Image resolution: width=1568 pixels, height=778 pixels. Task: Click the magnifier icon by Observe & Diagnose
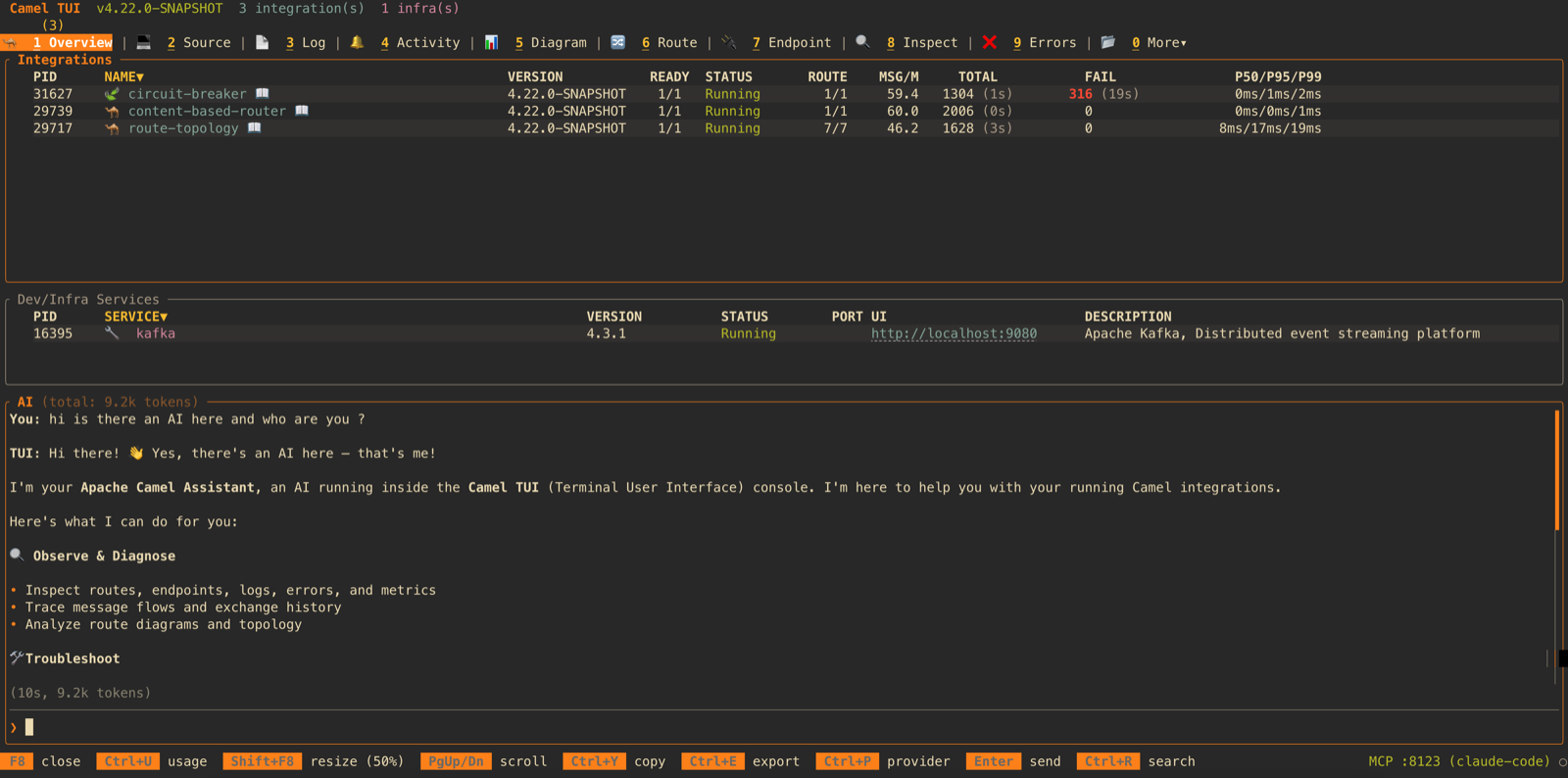[17, 555]
